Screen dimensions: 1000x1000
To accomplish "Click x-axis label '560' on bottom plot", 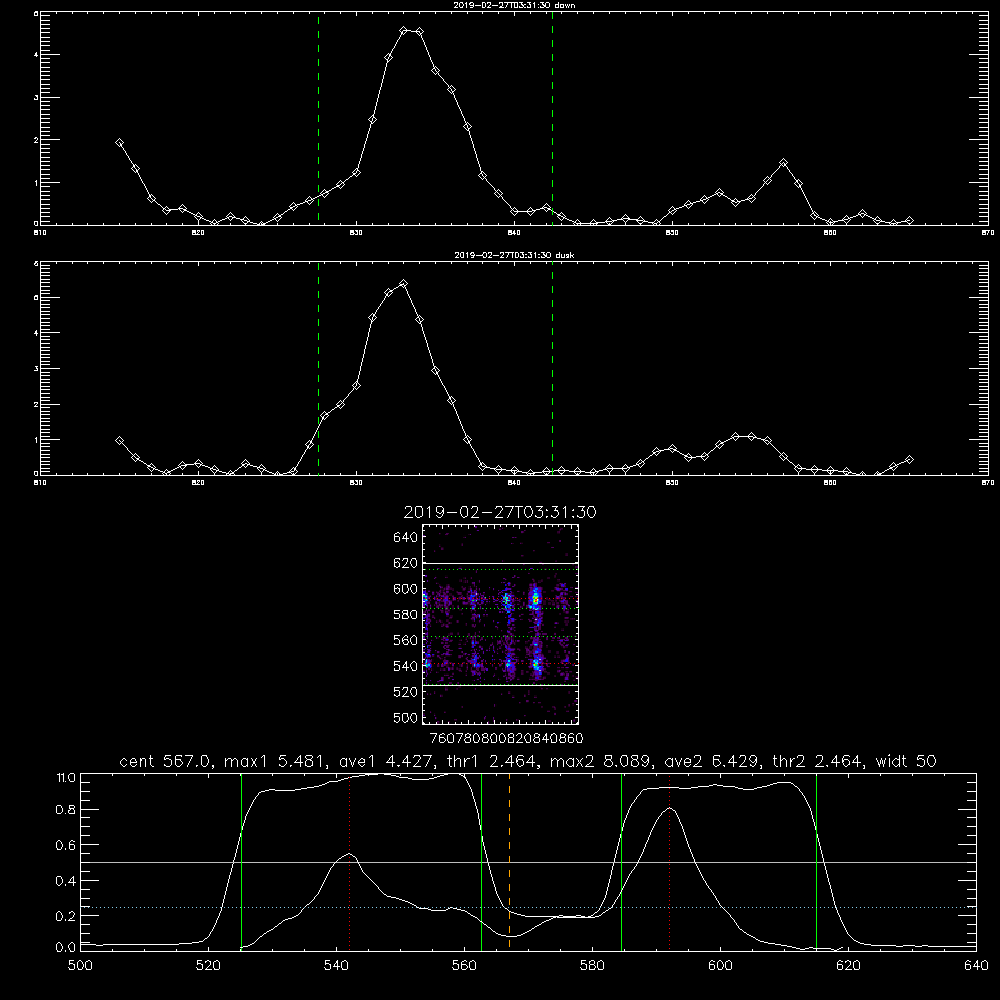I will 464,966.
